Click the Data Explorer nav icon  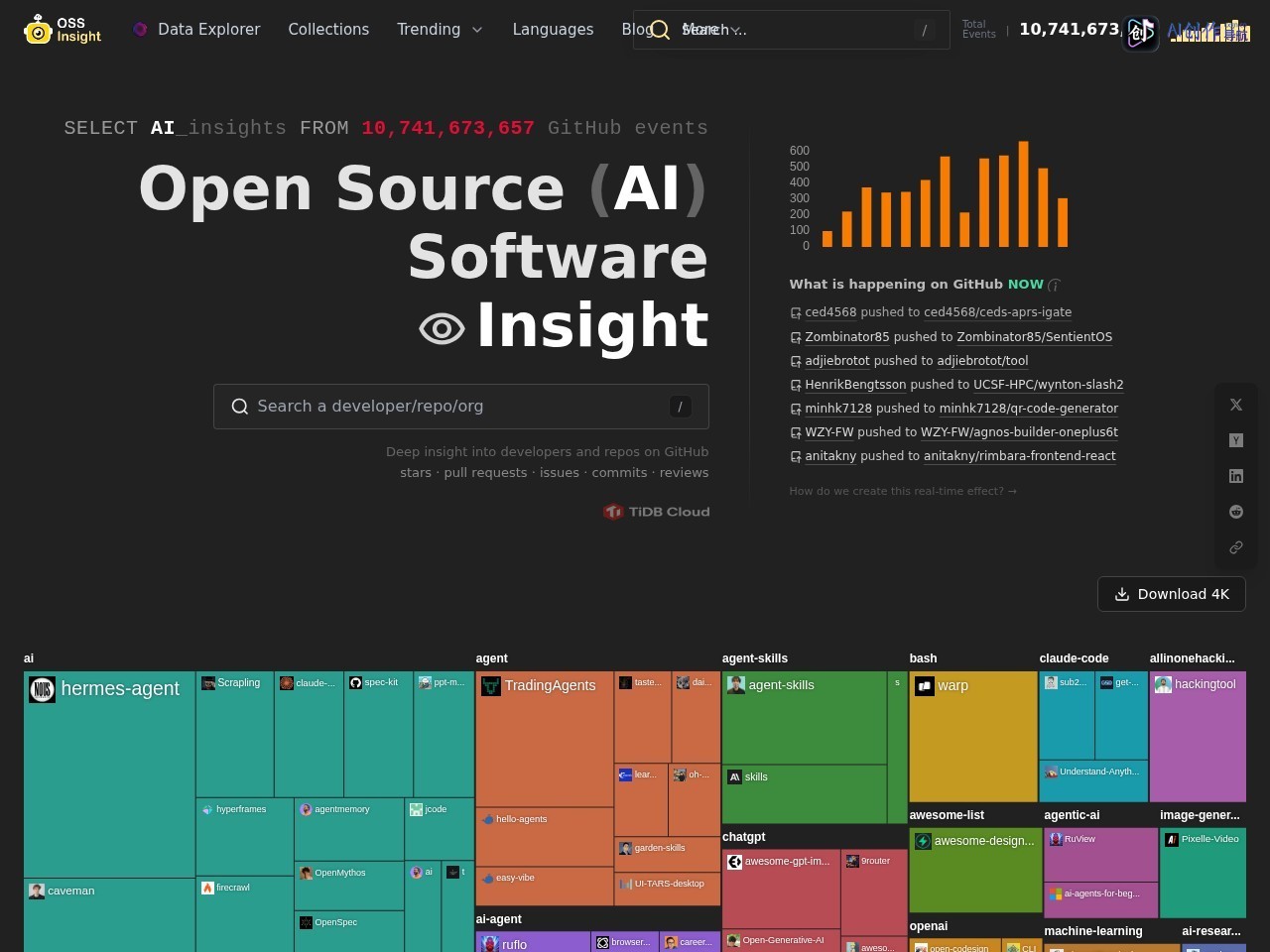(x=140, y=30)
